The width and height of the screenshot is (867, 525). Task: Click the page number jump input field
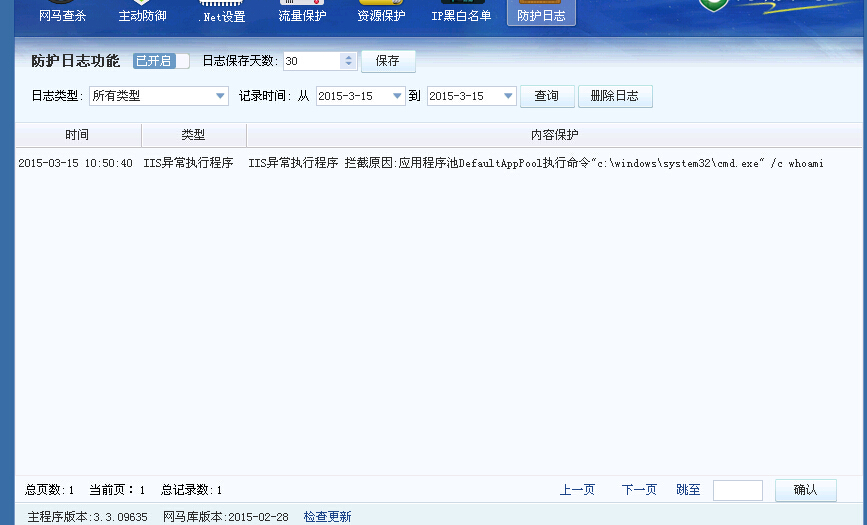coord(738,490)
